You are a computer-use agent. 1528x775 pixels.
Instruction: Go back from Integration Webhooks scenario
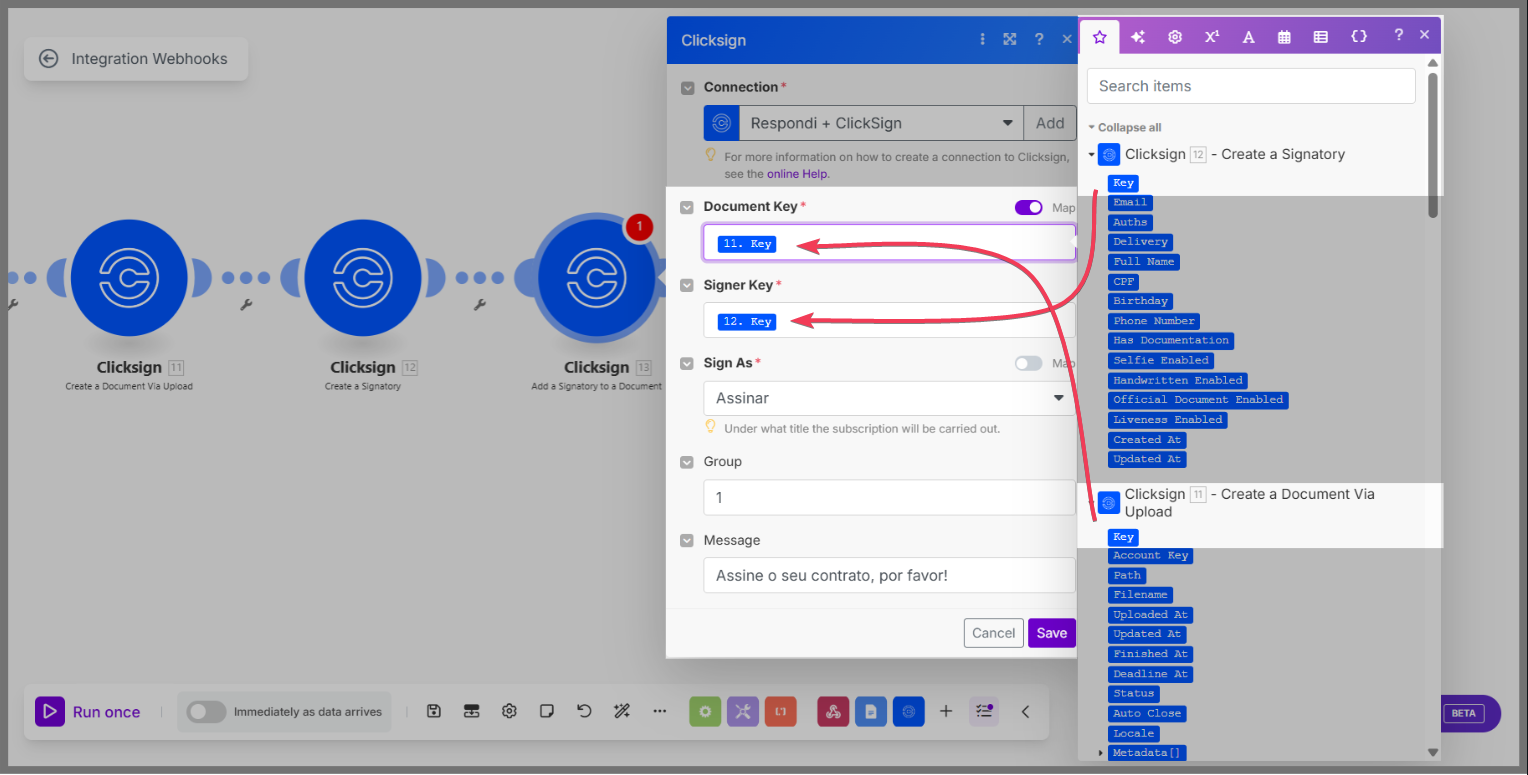tap(48, 59)
